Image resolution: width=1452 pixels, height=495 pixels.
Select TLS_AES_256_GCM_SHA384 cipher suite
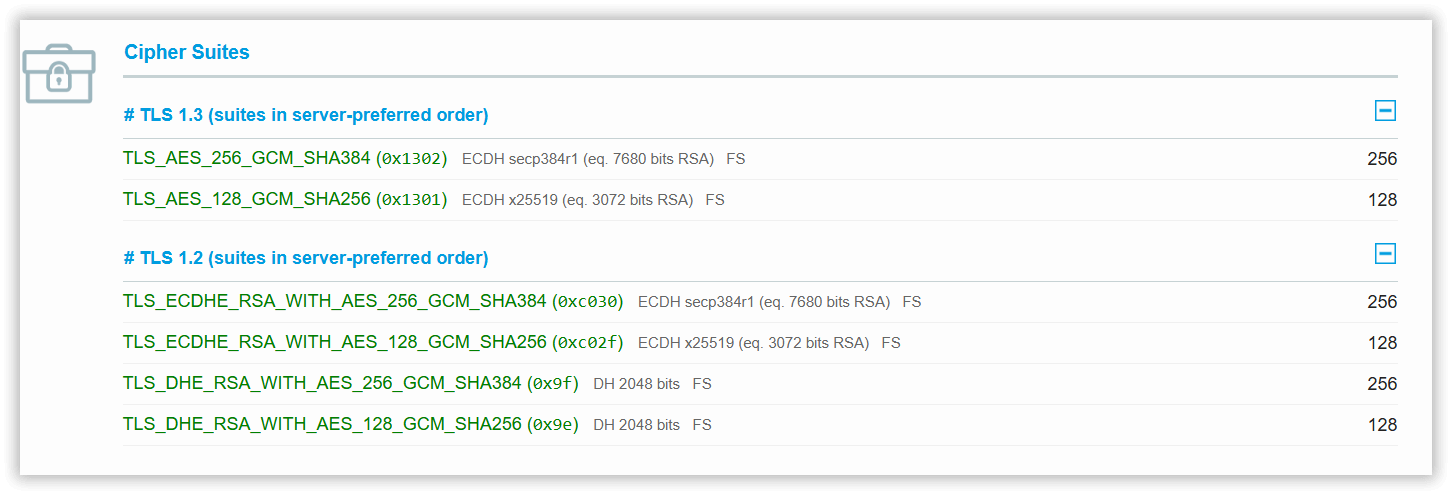(x=247, y=158)
